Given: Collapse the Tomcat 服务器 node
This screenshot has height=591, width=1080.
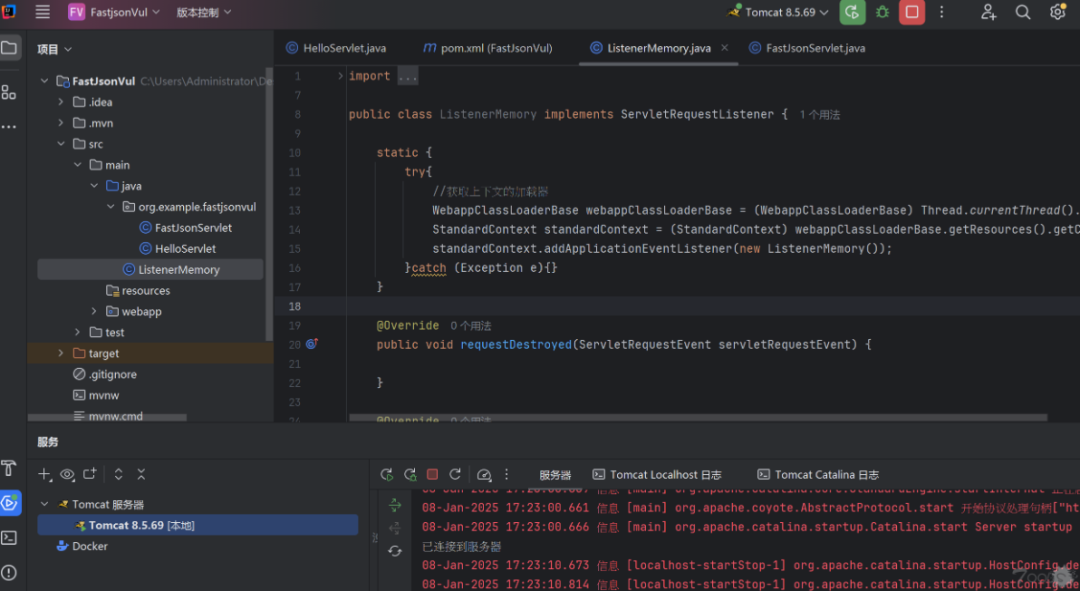Looking at the screenshot, I should pos(45,504).
